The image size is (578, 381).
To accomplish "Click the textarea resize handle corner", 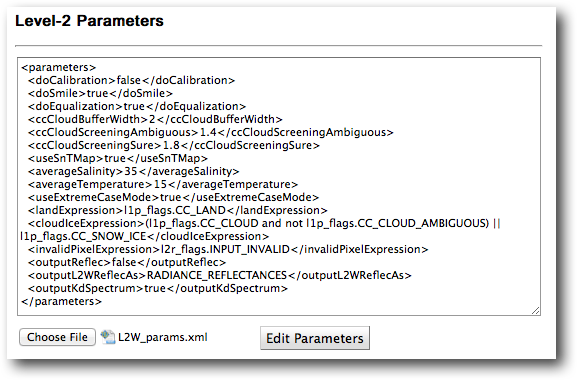I will point(536,311).
